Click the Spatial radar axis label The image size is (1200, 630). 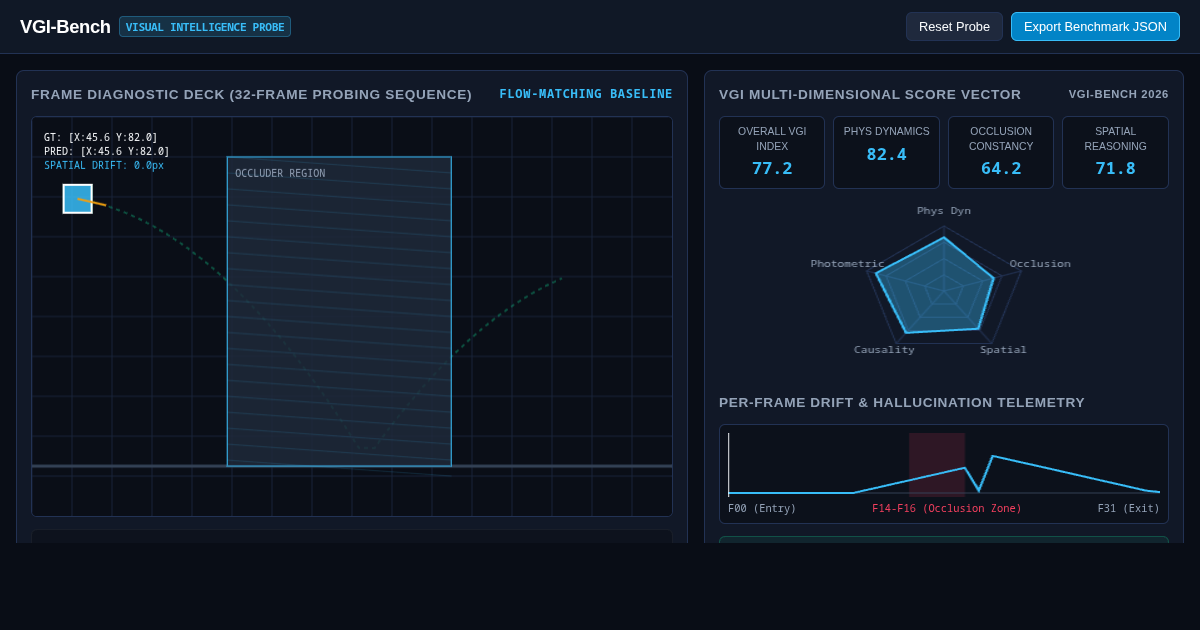coord(1003,350)
